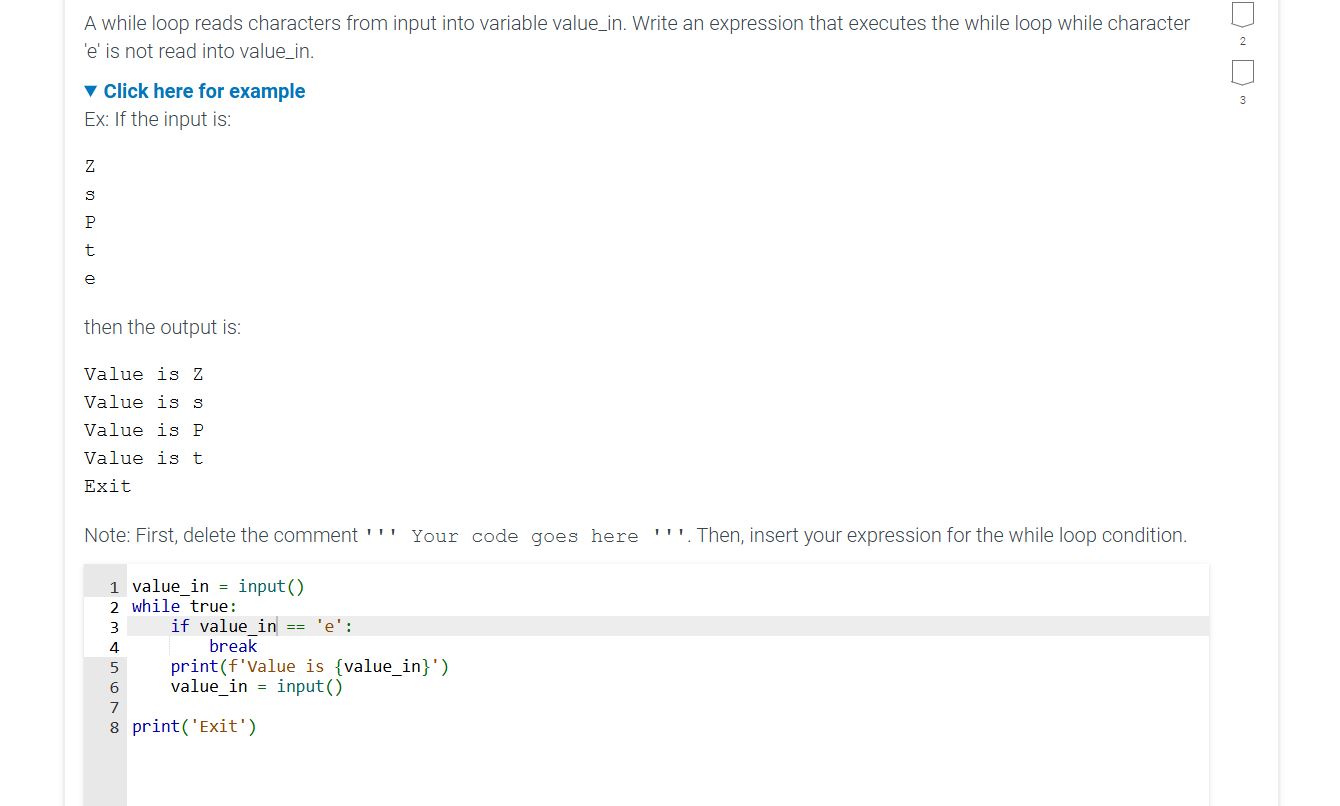Collapse the Click here for example section
This screenshot has height=806, width=1340.
[195, 91]
